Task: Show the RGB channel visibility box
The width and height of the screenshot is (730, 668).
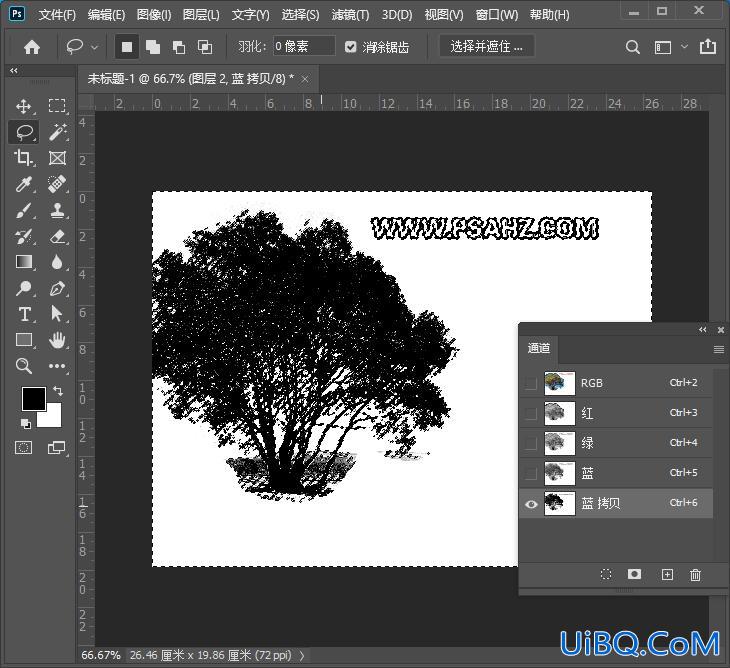Action: point(531,383)
